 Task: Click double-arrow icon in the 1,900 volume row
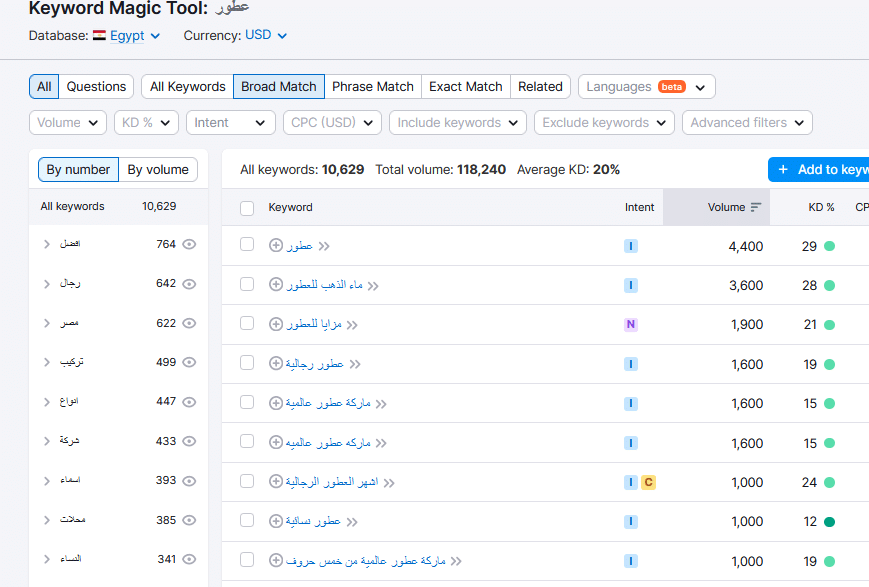[x=352, y=325]
